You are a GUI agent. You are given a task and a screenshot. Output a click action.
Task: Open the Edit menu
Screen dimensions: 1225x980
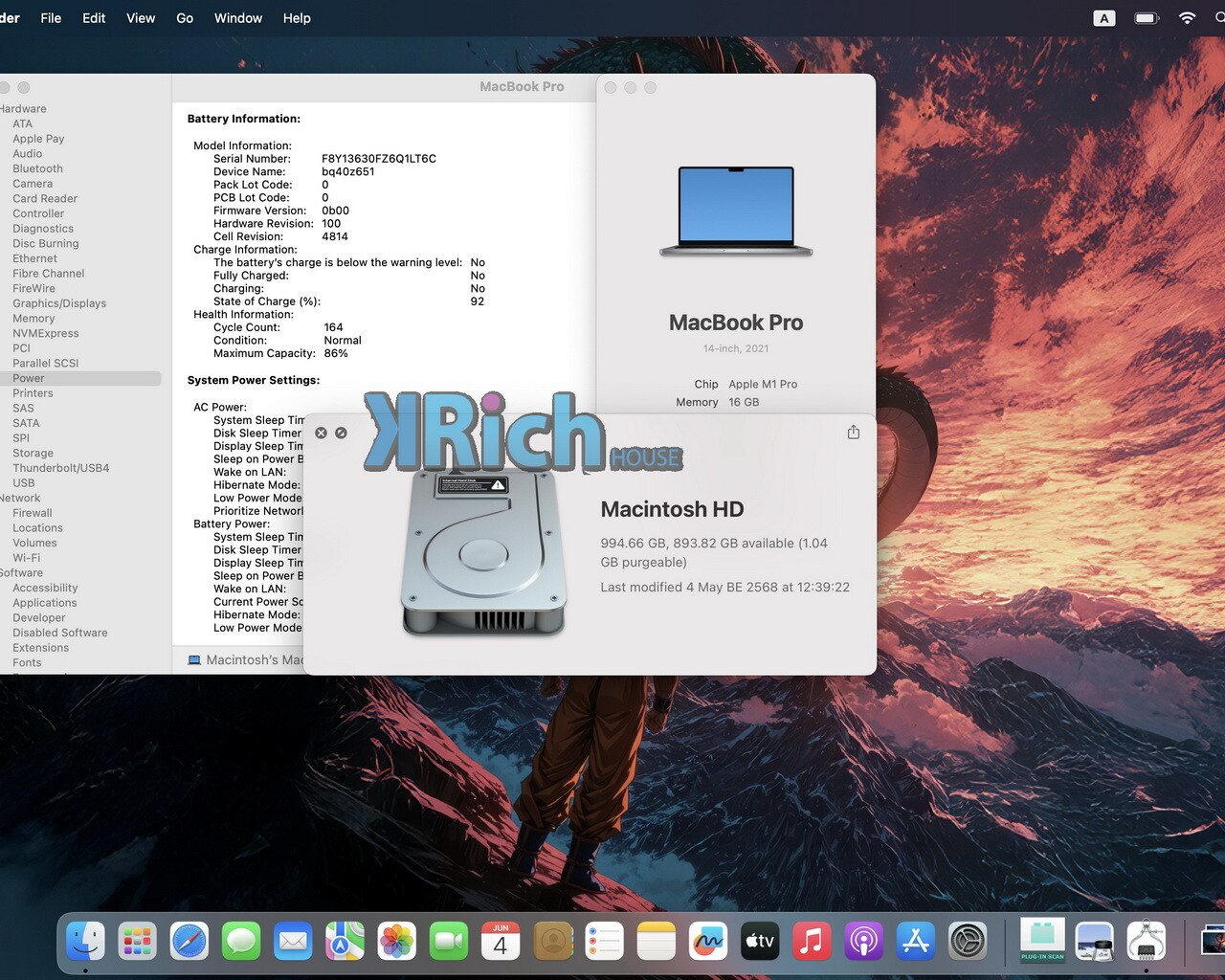tap(94, 18)
